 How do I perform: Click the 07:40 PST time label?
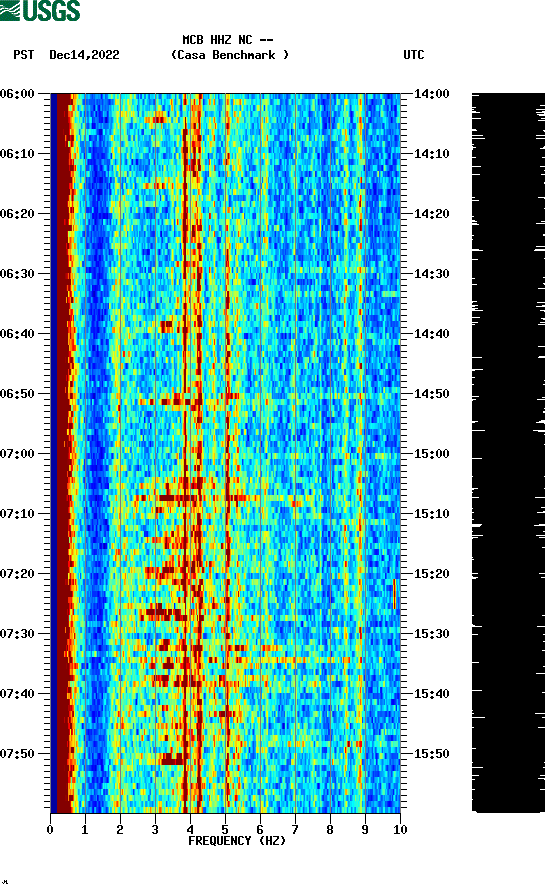(x=18, y=694)
